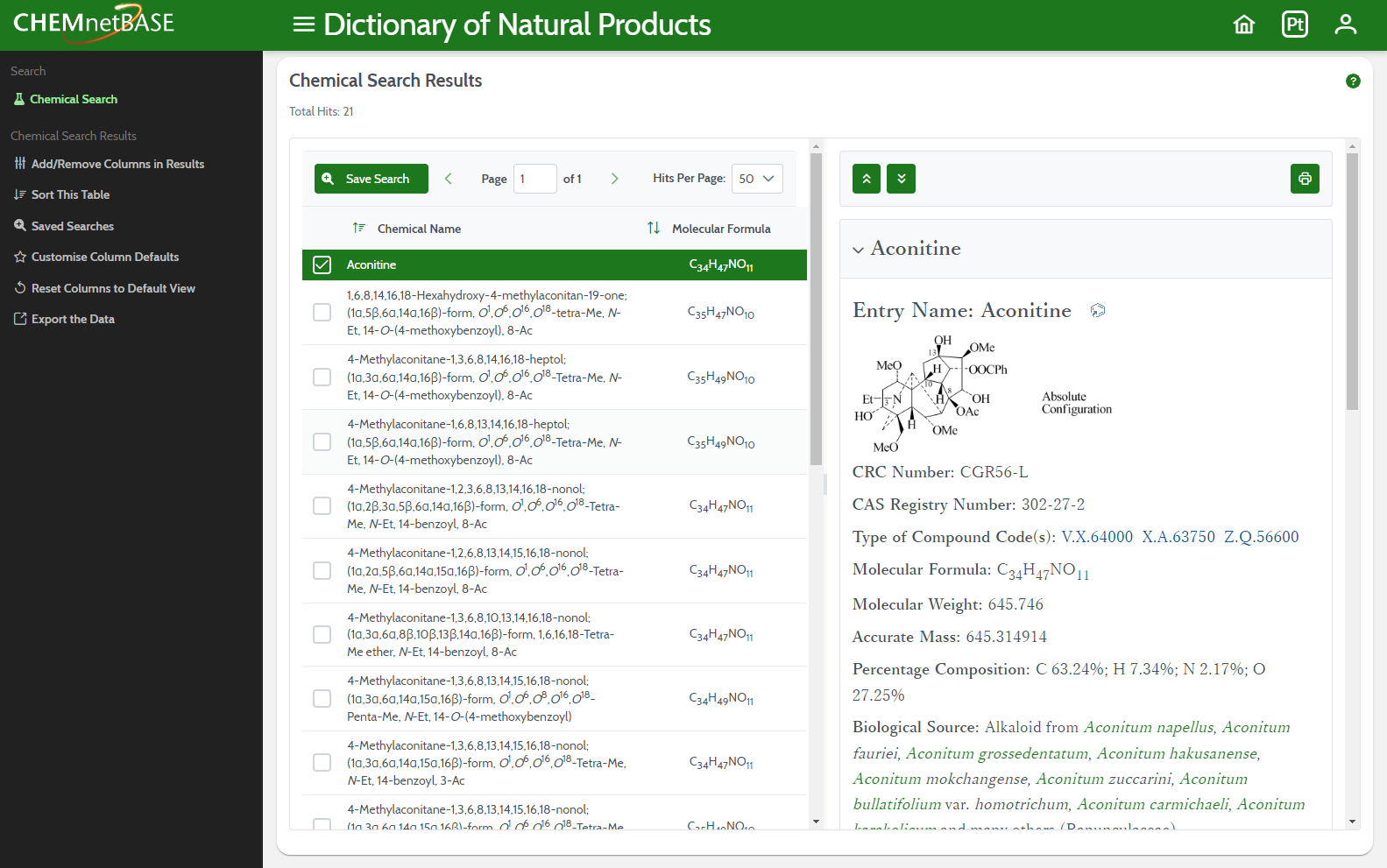This screenshot has height=868, width=1387.
Task: Check the 14-benzoyl, 3-Ac nonol row checkbox
Action: (322, 762)
